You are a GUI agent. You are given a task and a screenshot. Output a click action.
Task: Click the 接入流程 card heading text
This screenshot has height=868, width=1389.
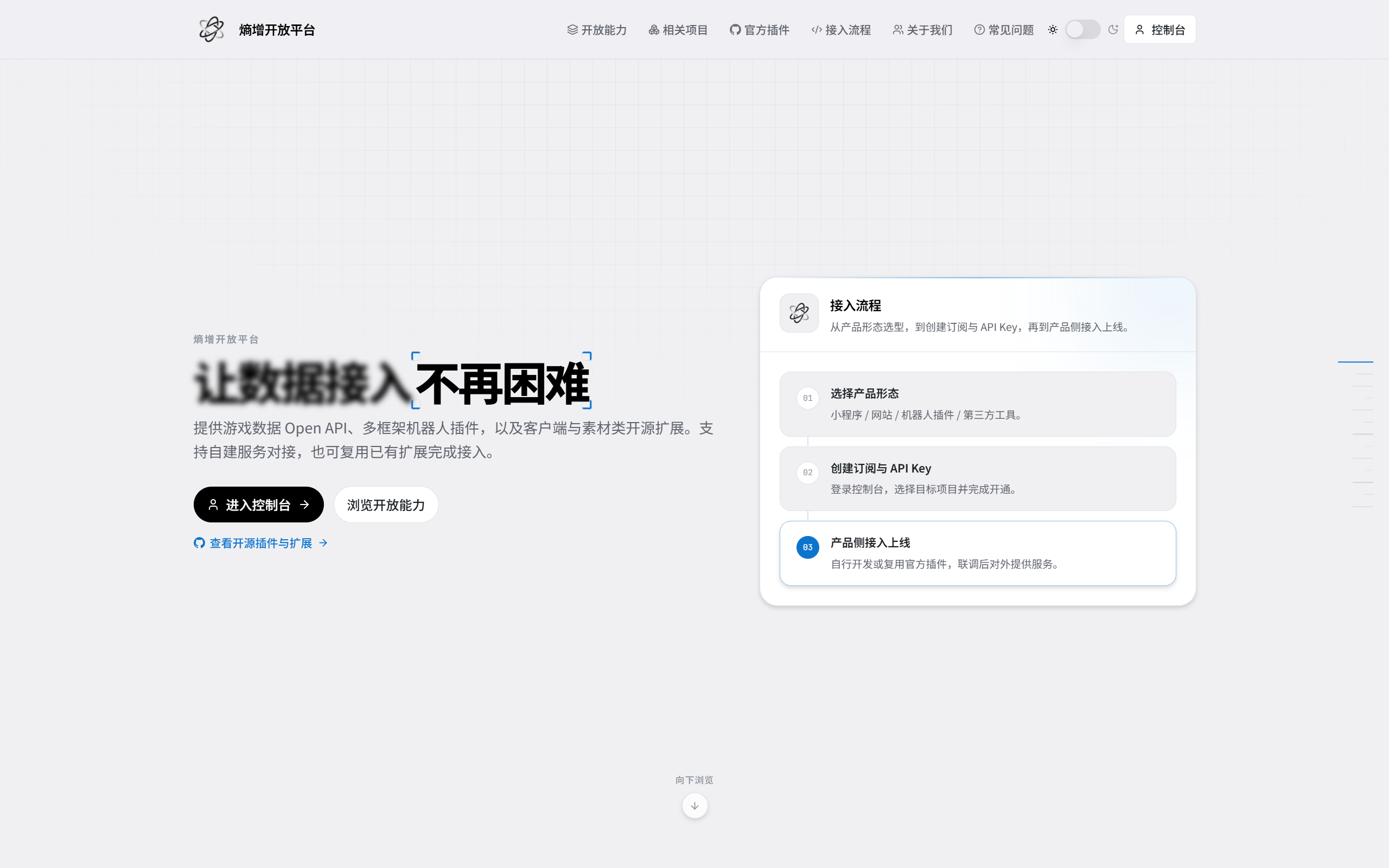click(855, 305)
